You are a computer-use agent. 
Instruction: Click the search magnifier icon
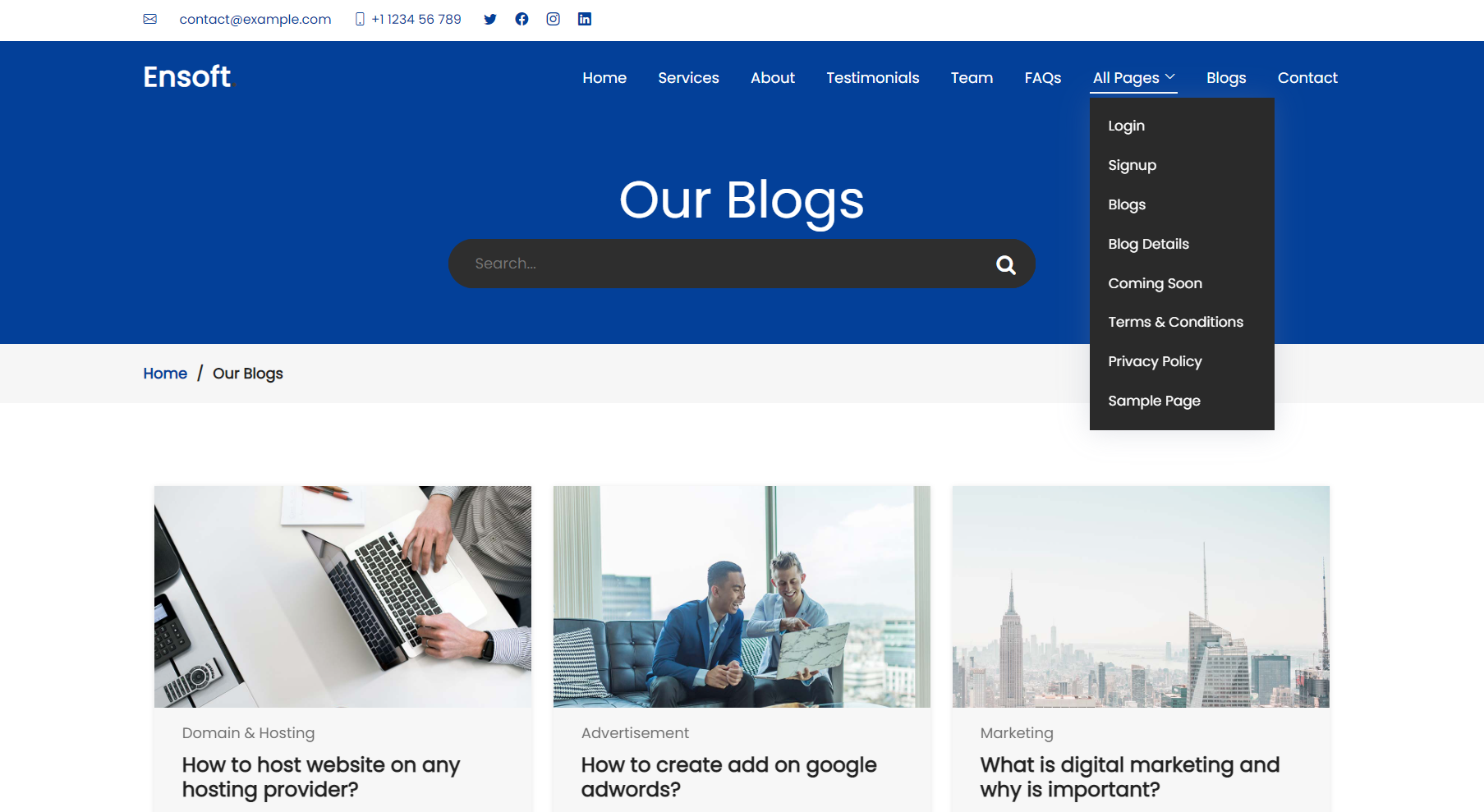[x=1006, y=264]
